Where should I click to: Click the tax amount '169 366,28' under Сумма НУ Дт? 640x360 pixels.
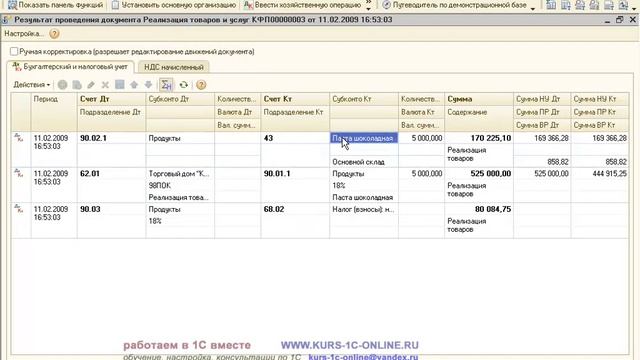(x=542, y=138)
